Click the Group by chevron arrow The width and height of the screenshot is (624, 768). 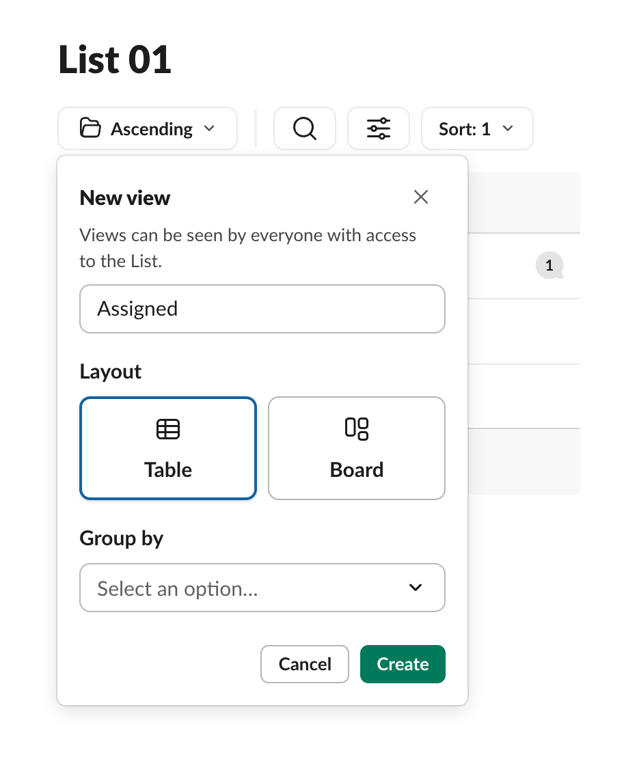coord(415,587)
